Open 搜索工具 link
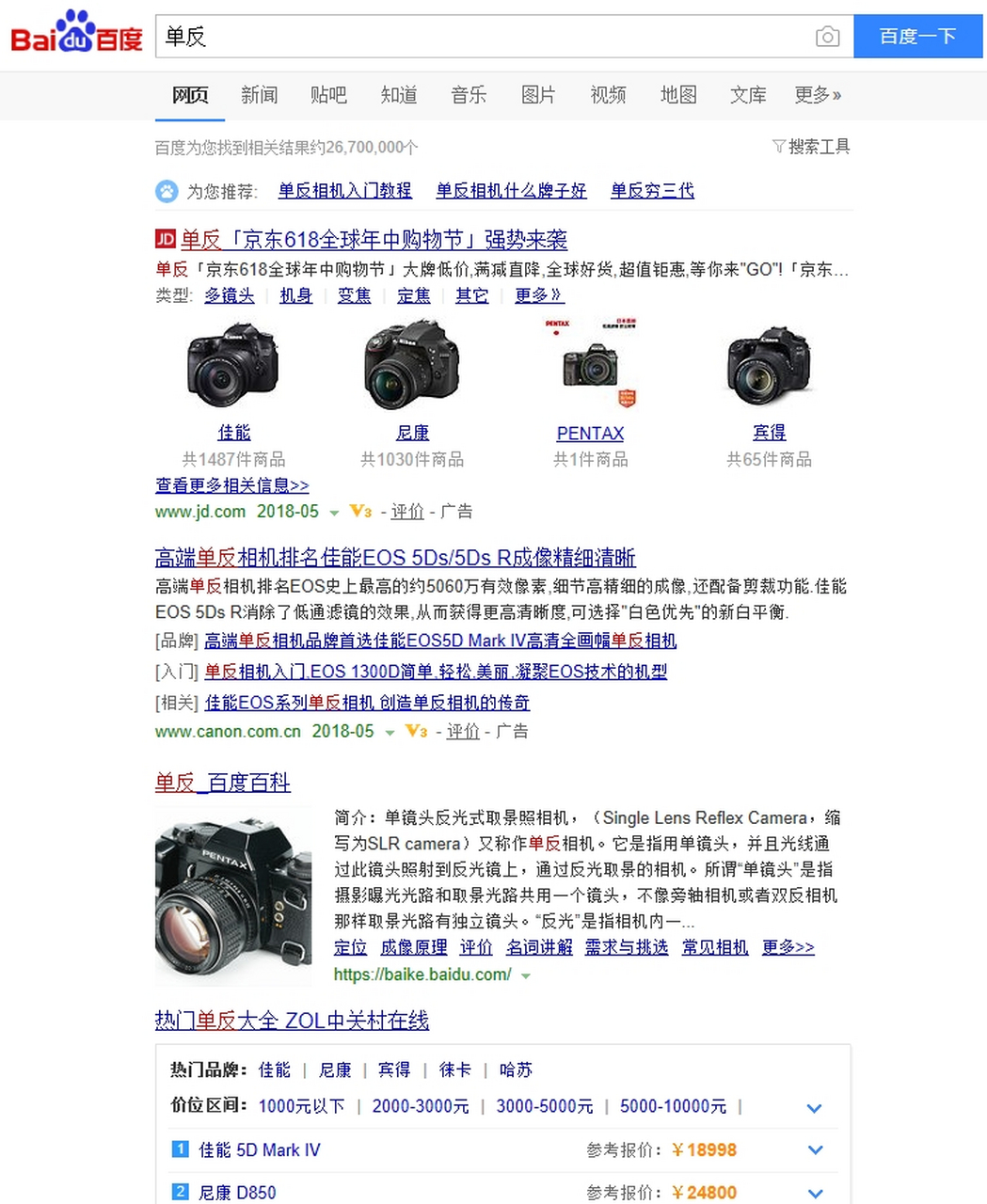Image resolution: width=987 pixels, height=1204 pixels. pyautogui.click(x=819, y=146)
